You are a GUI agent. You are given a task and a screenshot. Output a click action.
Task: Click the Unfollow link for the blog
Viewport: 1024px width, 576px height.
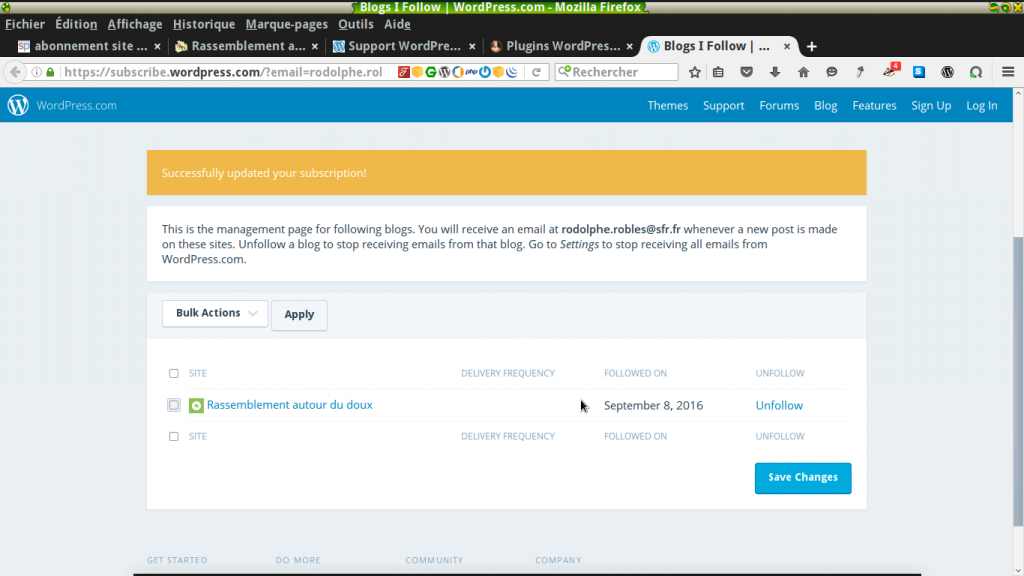[x=779, y=405]
